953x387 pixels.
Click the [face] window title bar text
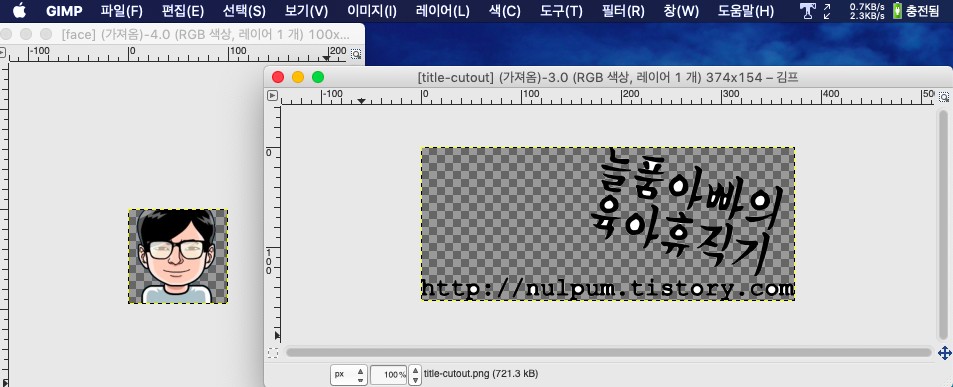[205, 35]
